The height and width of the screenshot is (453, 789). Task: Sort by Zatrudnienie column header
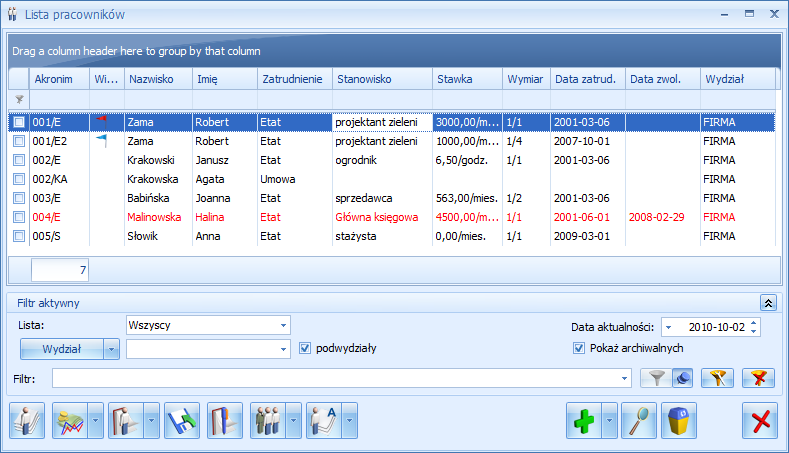pos(295,79)
